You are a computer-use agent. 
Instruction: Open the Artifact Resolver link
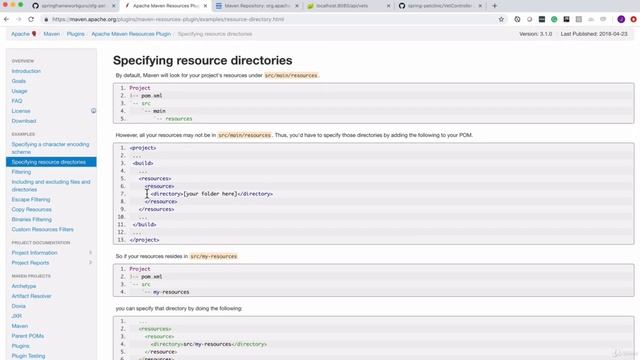click(31, 296)
